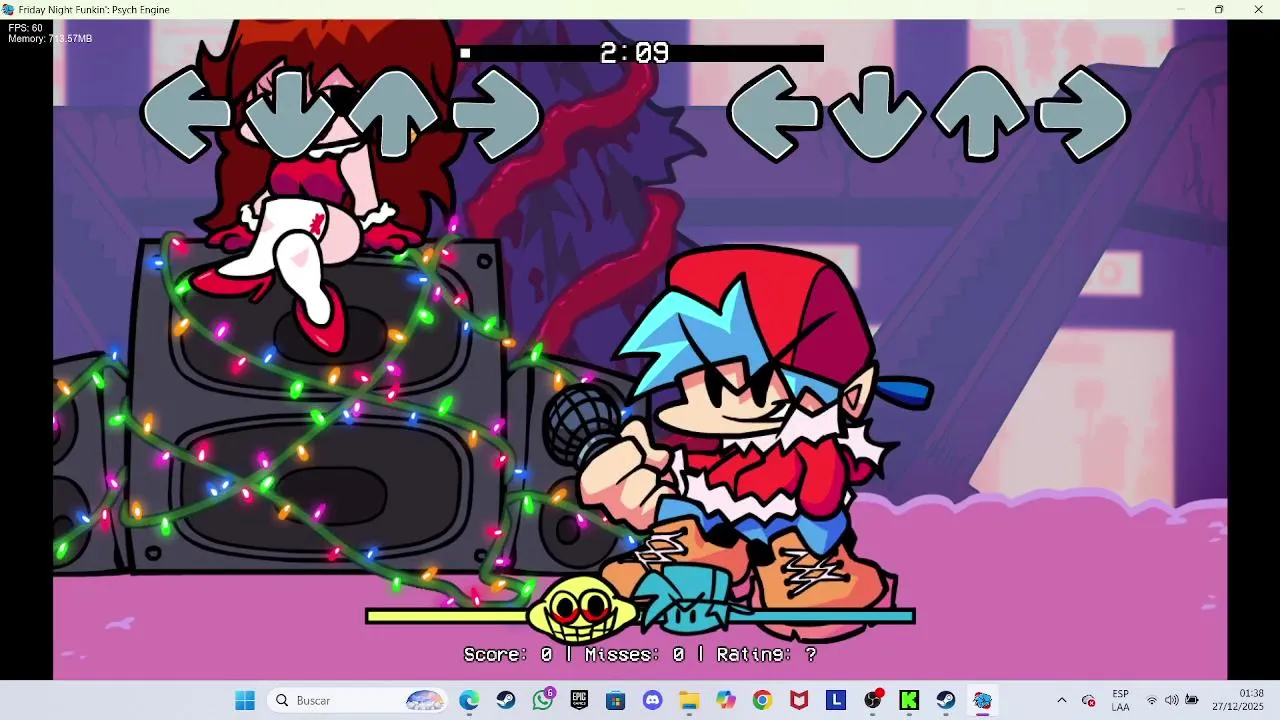
Task: Click the FPS: 60 counter
Action: 25,28
